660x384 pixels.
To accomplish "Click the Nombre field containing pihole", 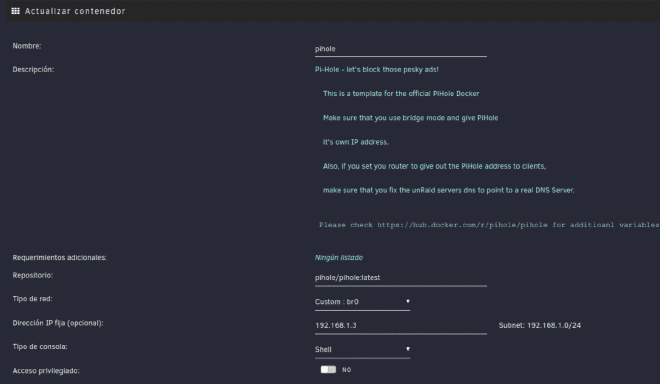I will pyautogui.click(x=401, y=49).
